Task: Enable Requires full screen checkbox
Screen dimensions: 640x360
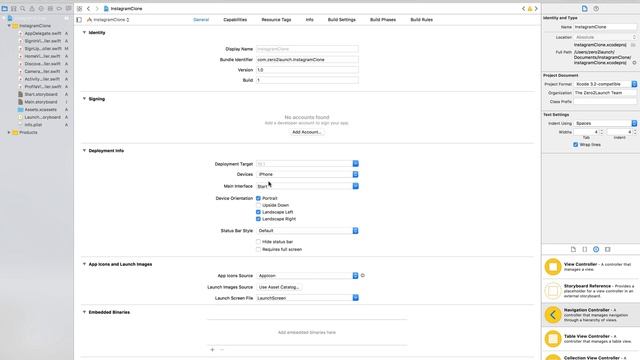Action: coord(258,249)
